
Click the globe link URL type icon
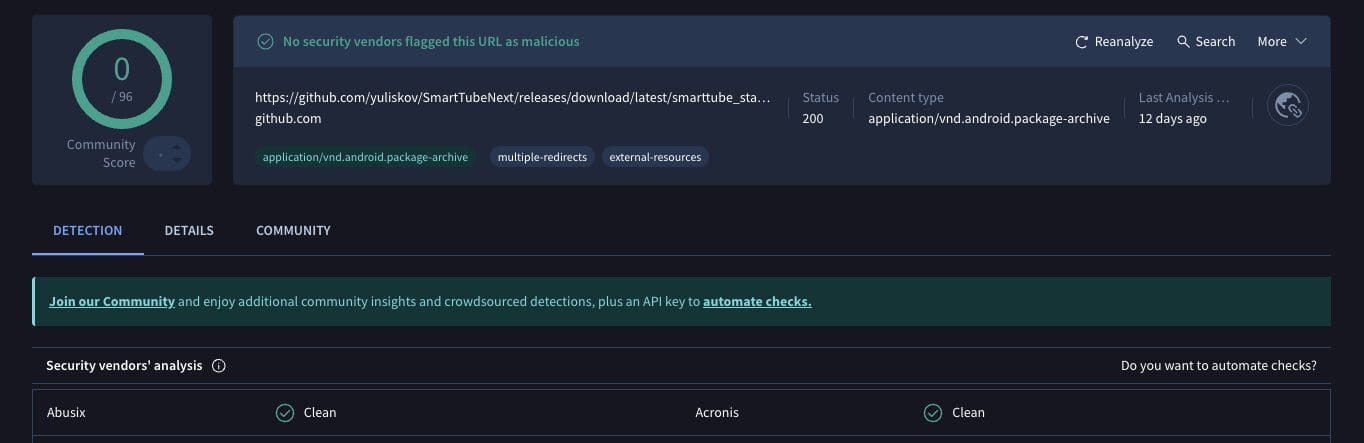pos(1288,106)
